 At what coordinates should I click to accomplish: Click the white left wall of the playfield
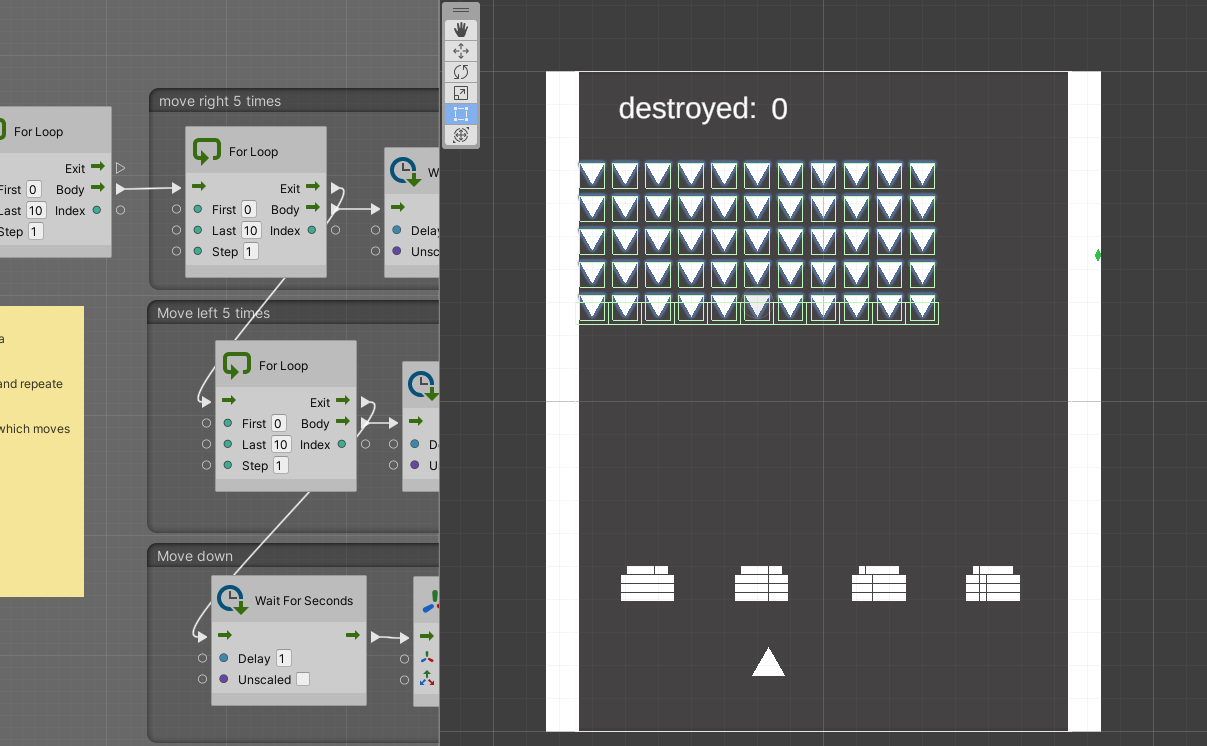(562, 401)
